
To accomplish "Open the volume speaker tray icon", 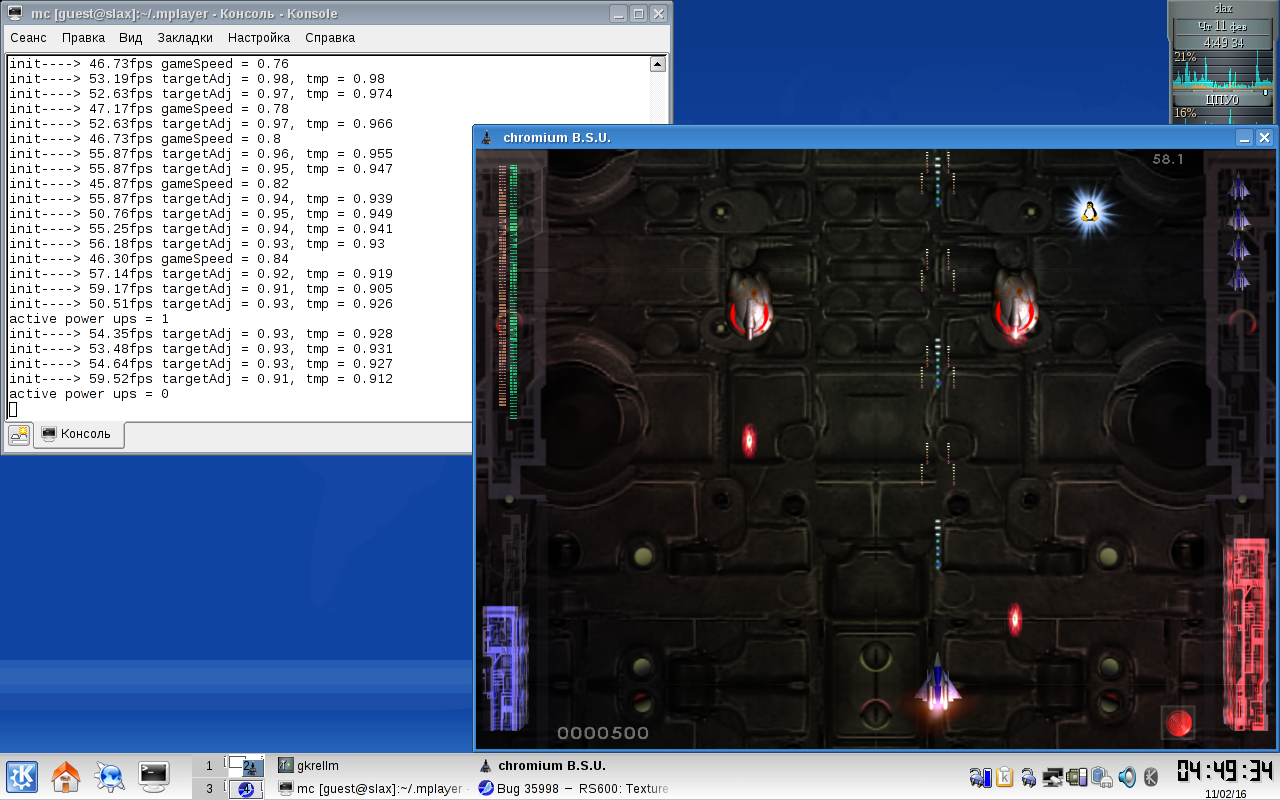I will (x=1127, y=776).
